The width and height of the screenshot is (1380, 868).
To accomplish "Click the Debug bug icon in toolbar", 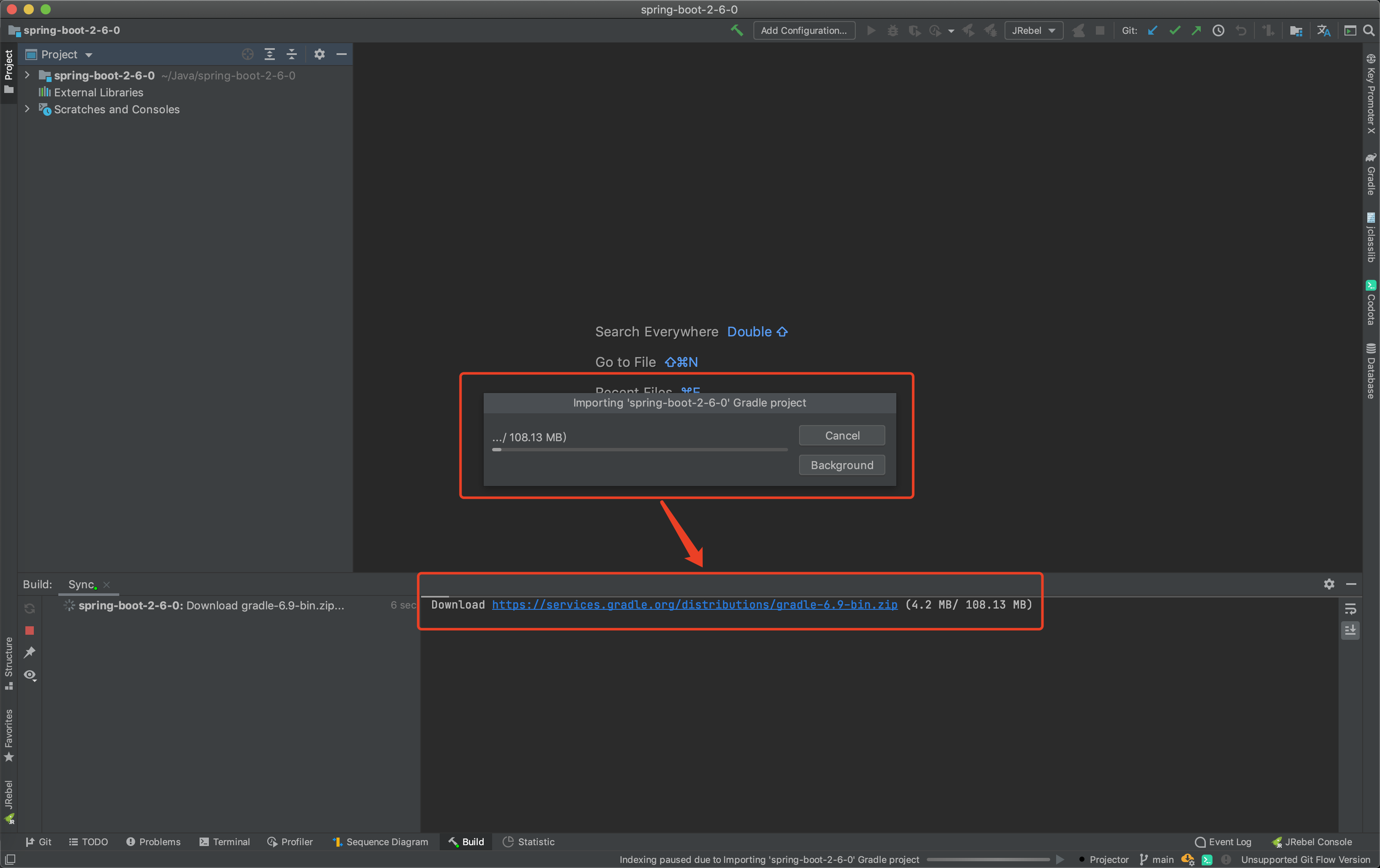I will point(893,30).
